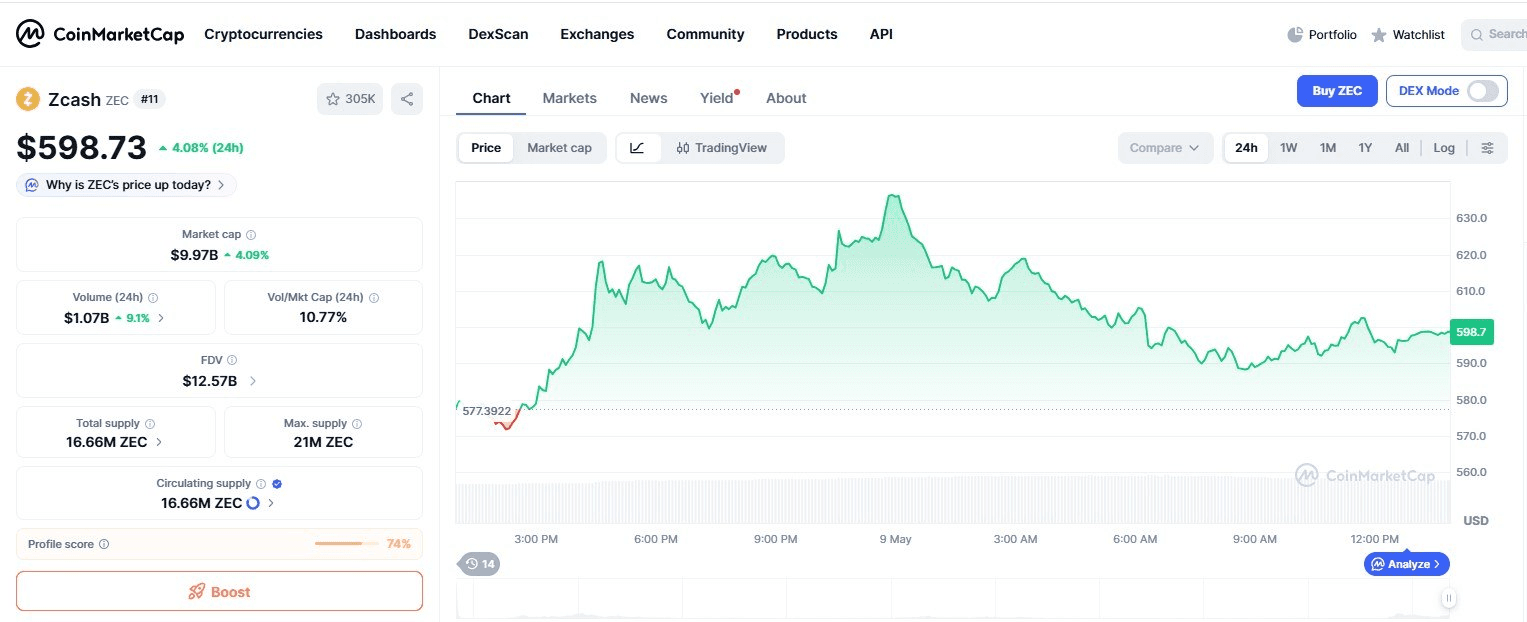1527x622 pixels.
Task: Click in the search field
Action: pyautogui.click(x=1494, y=34)
